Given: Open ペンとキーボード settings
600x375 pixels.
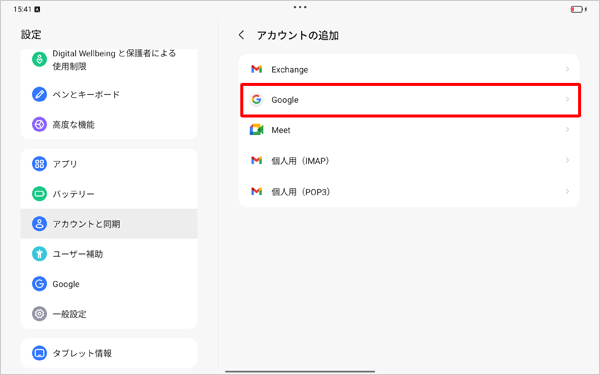Looking at the screenshot, I should coord(109,94).
